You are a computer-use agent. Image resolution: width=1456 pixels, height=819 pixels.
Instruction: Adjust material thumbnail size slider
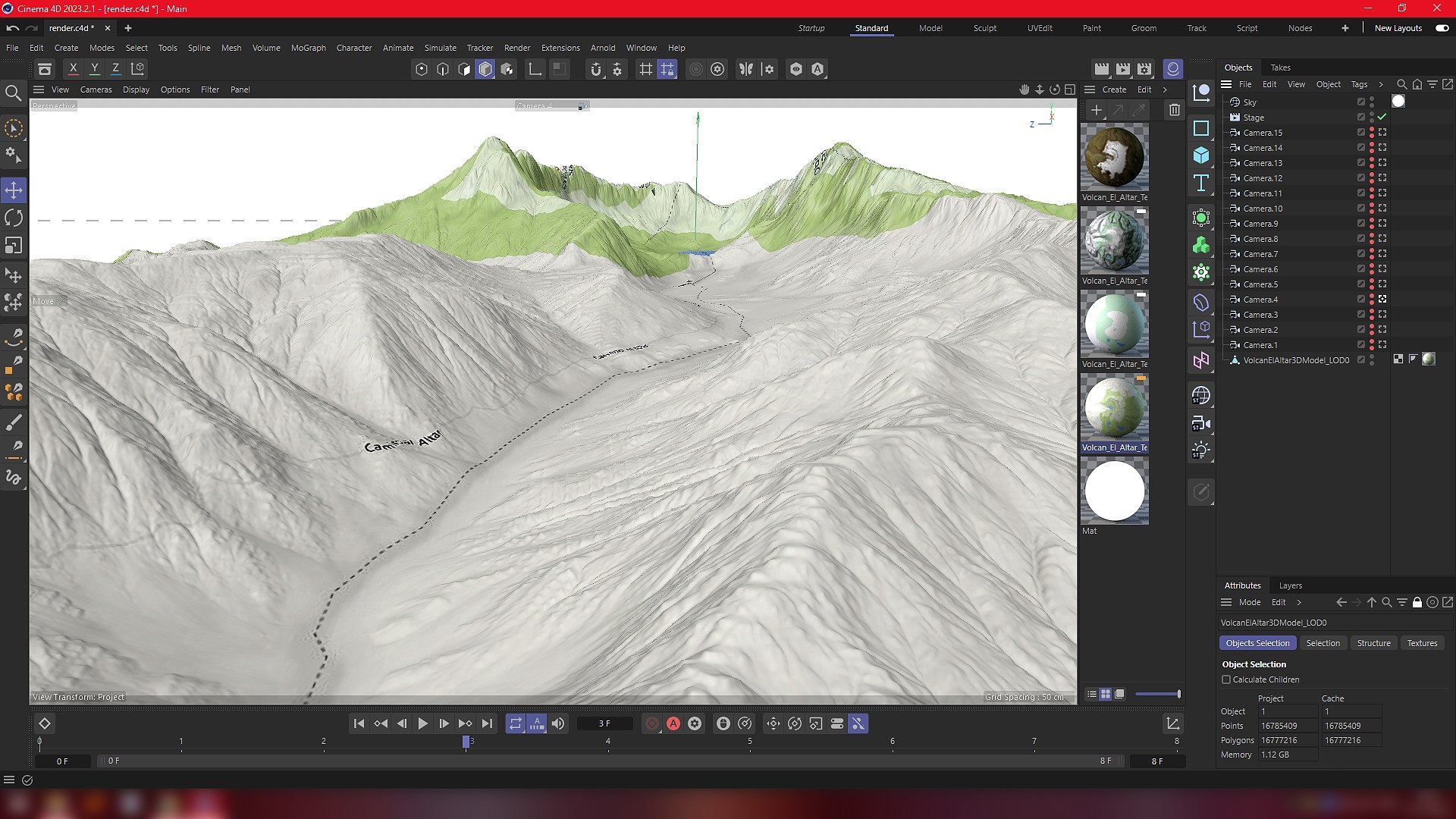[x=1157, y=694]
